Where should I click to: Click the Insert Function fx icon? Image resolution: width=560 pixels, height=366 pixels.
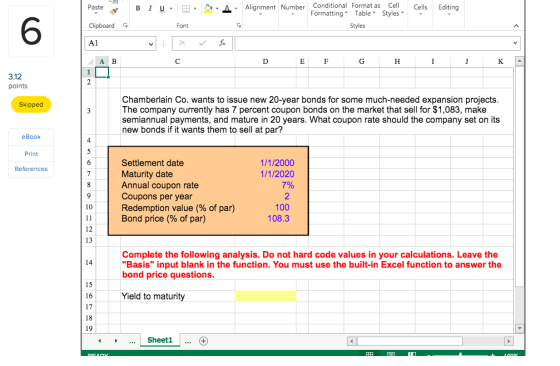(222, 43)
